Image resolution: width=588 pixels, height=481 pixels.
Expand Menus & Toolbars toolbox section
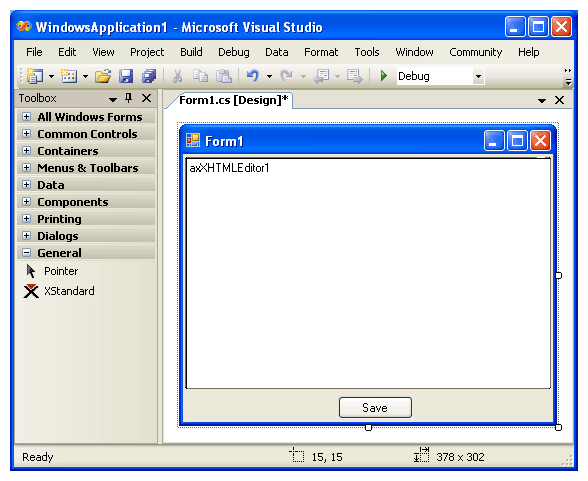click(x=86, y=168)
